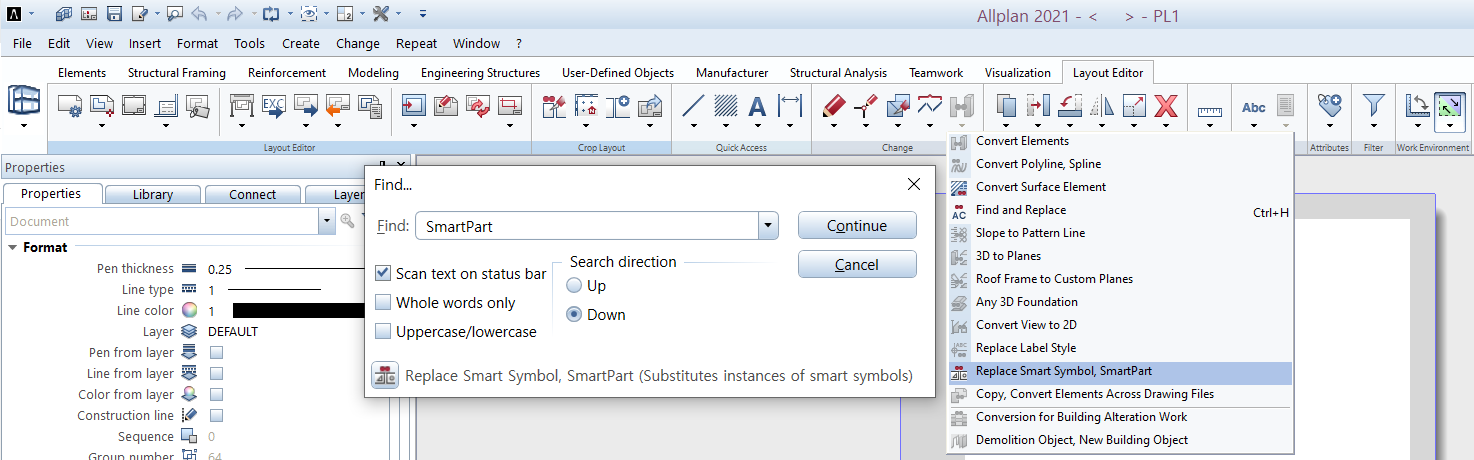1474x460 pixels.
Task: Open the Find field dropdown arrow
Action: coord(768,226)
